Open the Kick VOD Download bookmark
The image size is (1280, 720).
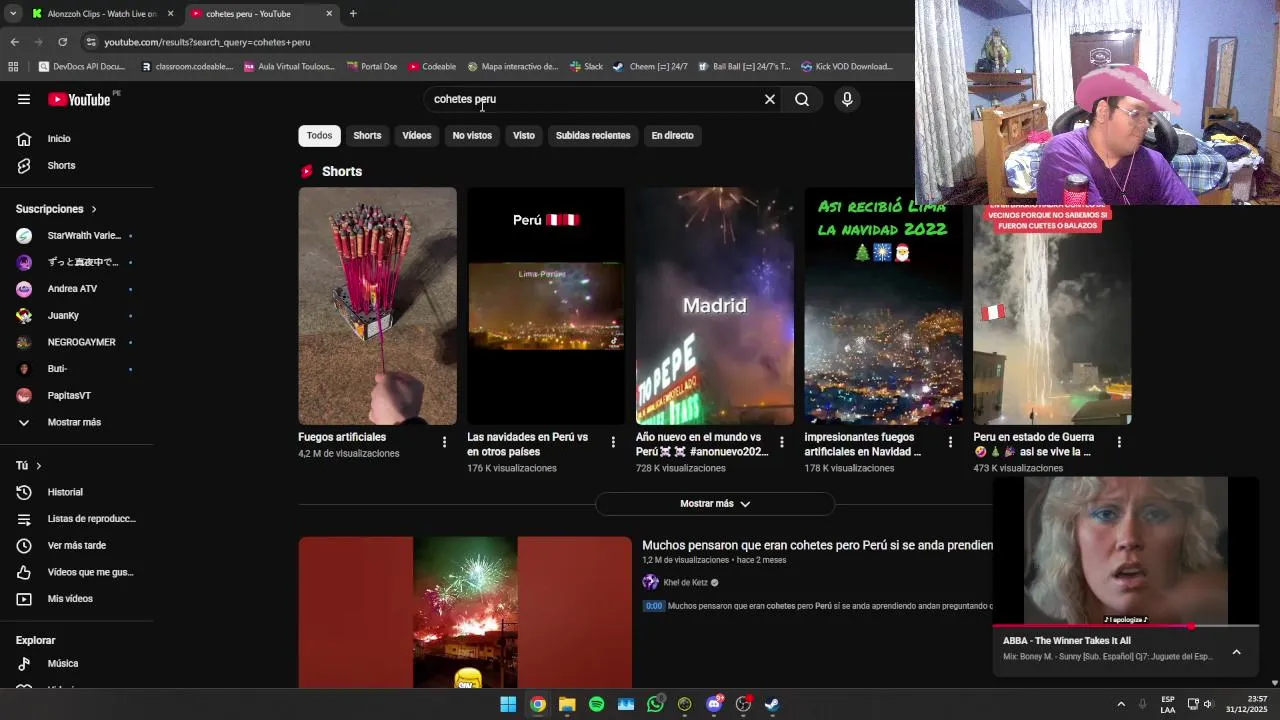click(x=847, y=67)
